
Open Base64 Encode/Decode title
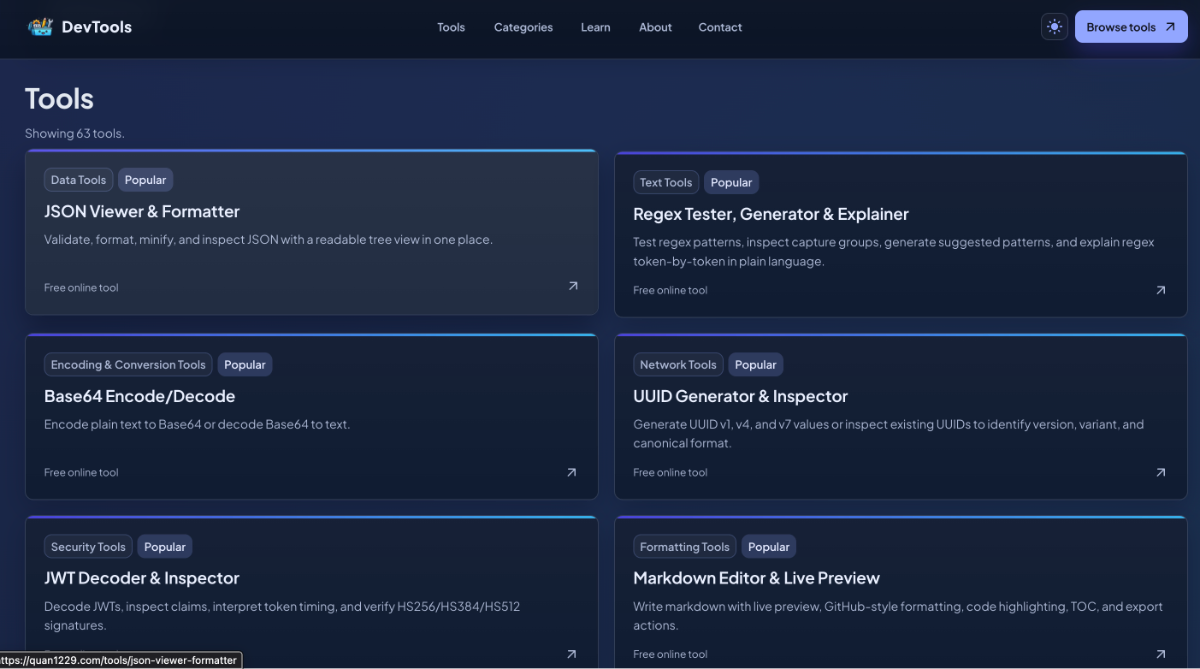point(140,396)
